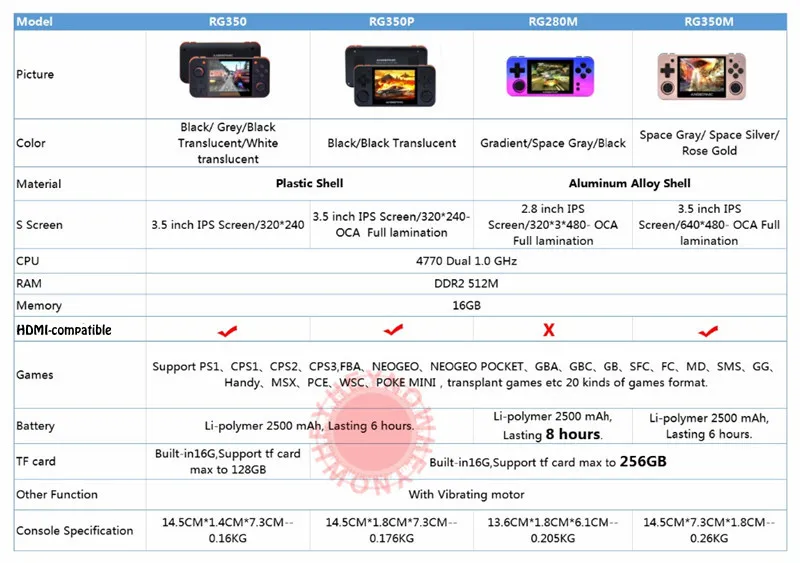Click the "Lasting 8 hours" battery cell
This screenshot has width=800, height=563.
(553, 425)
